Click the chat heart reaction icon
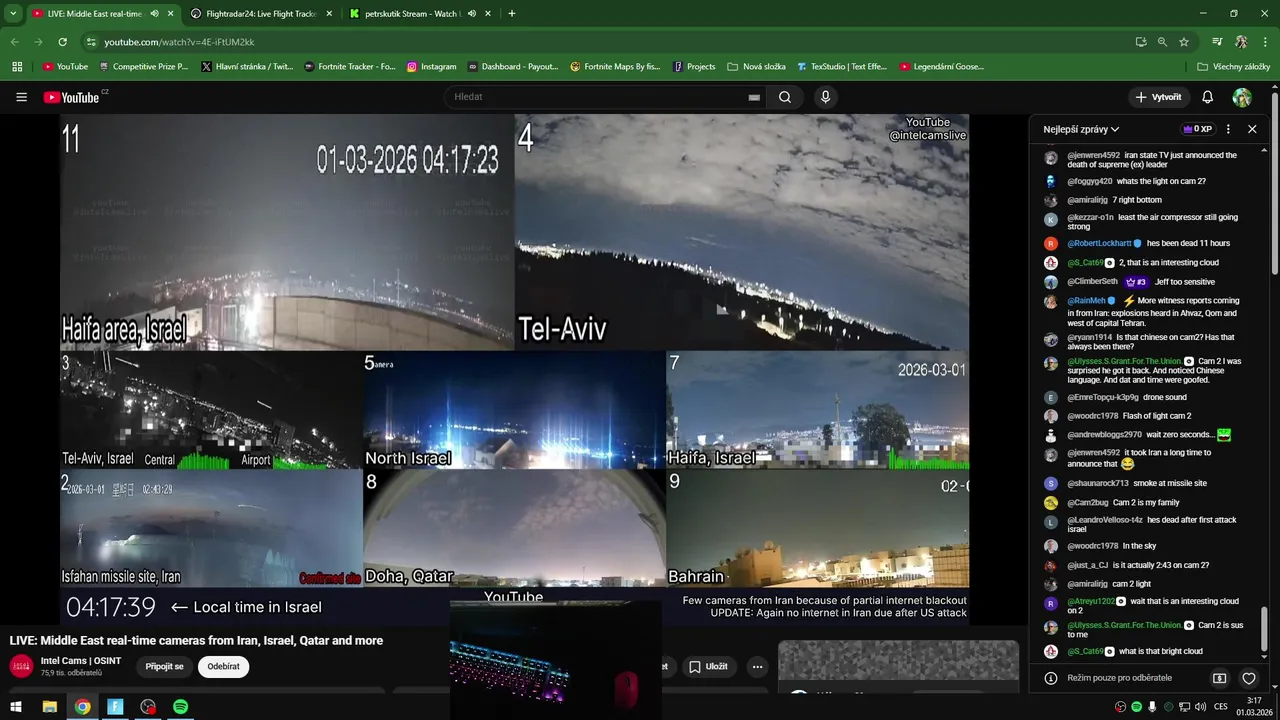 [1249, 678]
